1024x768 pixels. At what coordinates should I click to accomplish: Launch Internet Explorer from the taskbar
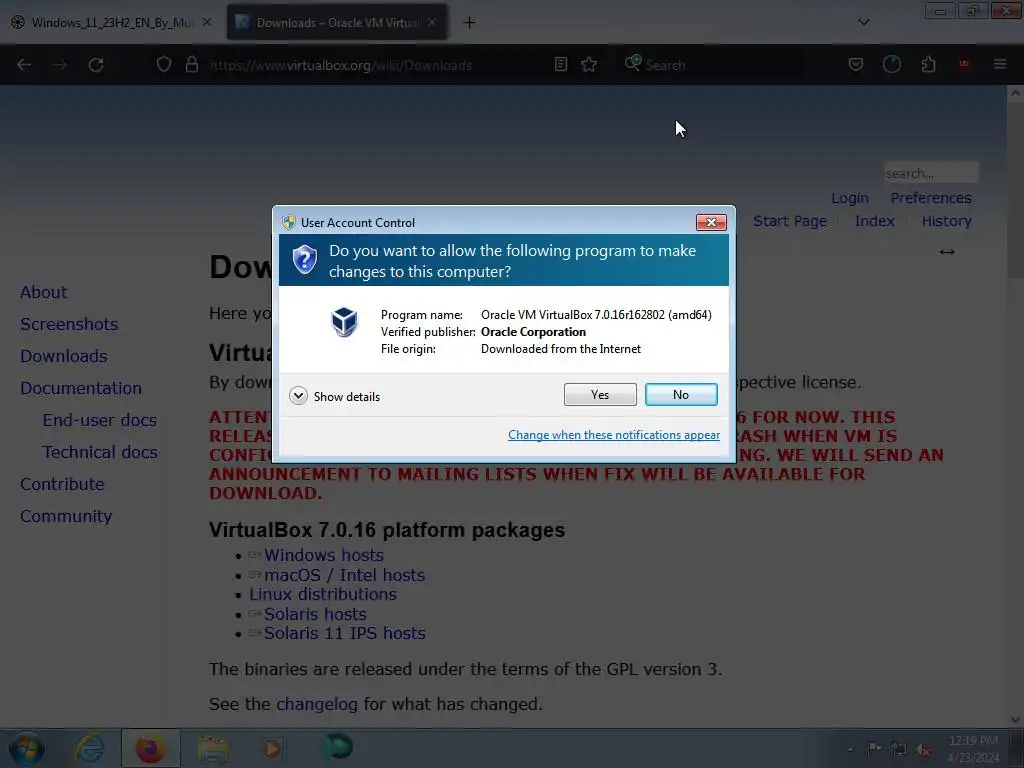pyautogui.click(x=89, y=748)
